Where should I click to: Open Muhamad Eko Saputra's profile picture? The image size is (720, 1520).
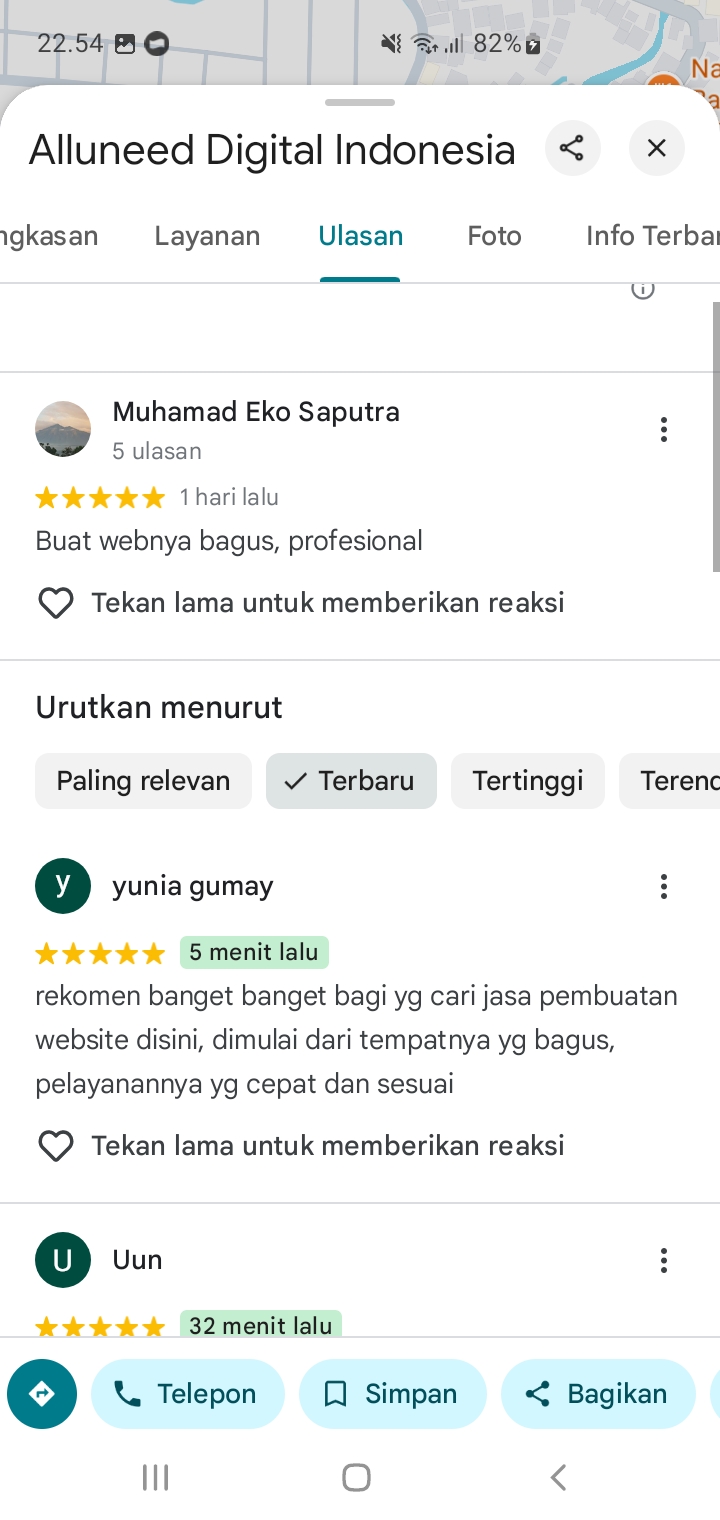[63, 429]
